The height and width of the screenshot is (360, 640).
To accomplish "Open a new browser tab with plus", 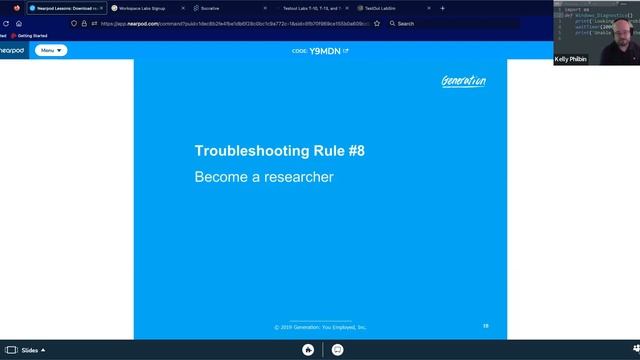I will click(x=442, y=8).
